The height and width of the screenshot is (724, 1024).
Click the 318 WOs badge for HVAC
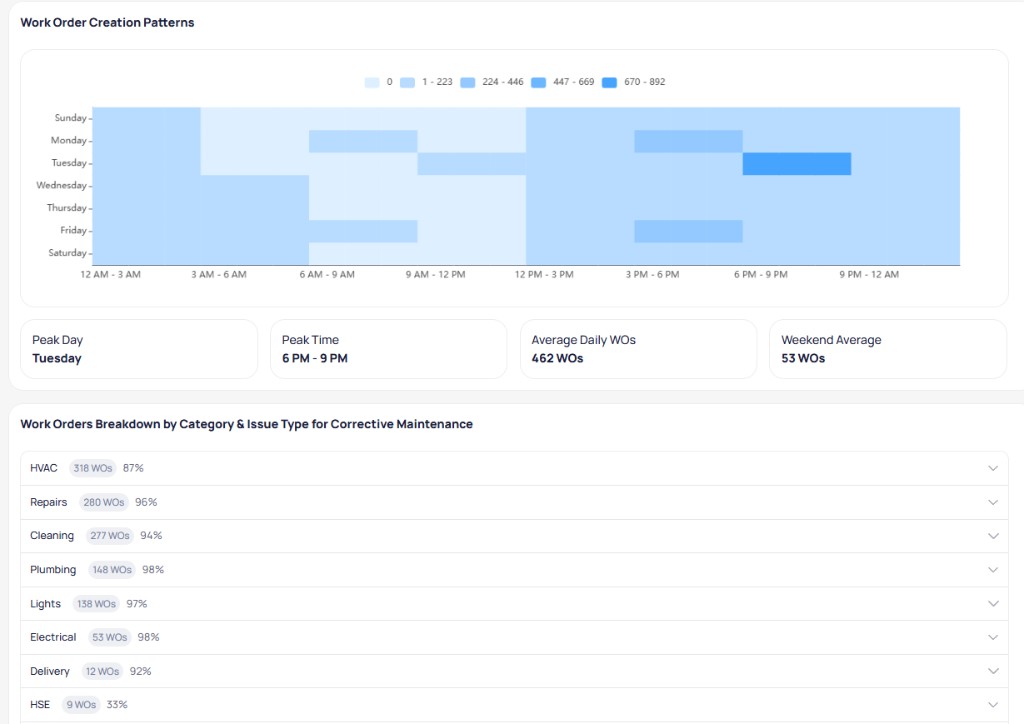(93, 468)
